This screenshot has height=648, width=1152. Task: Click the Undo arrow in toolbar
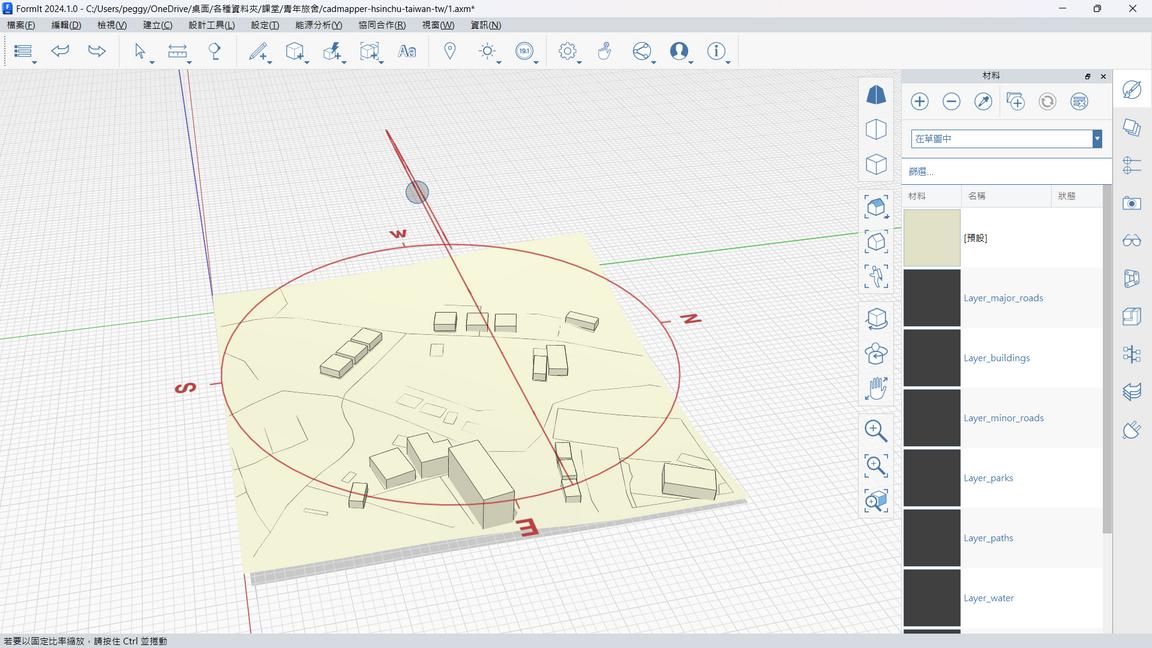point(60,51)
